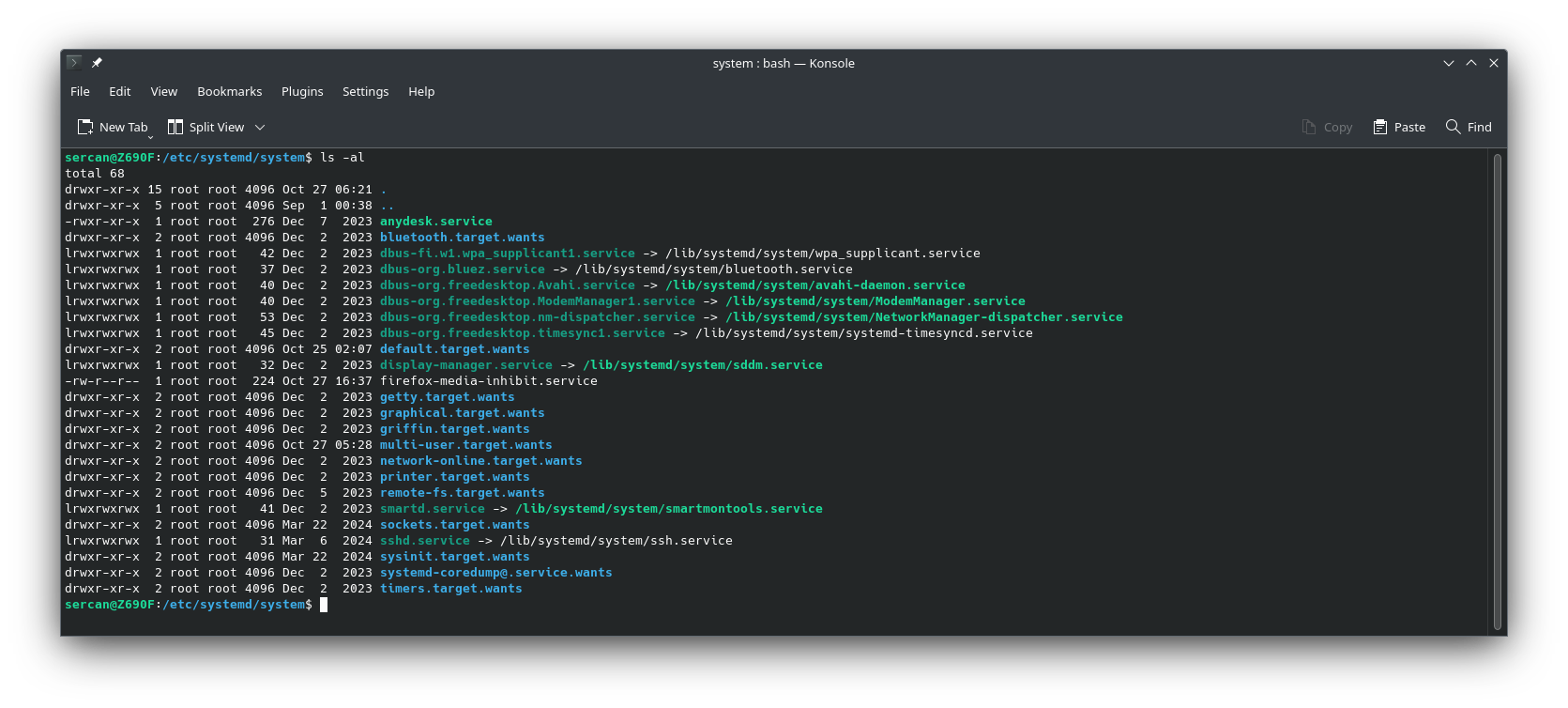Click bluetooth.target.wants directory name
Image resolution: width=1568 pixels, height=708 pixels.
pyautogui.click(x=463, y=238)
